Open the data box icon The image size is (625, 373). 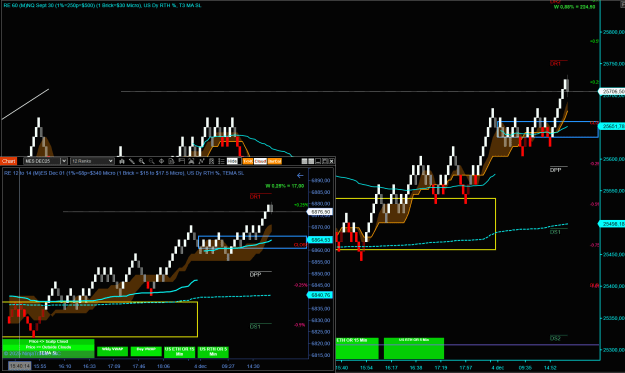coord(171,161)
